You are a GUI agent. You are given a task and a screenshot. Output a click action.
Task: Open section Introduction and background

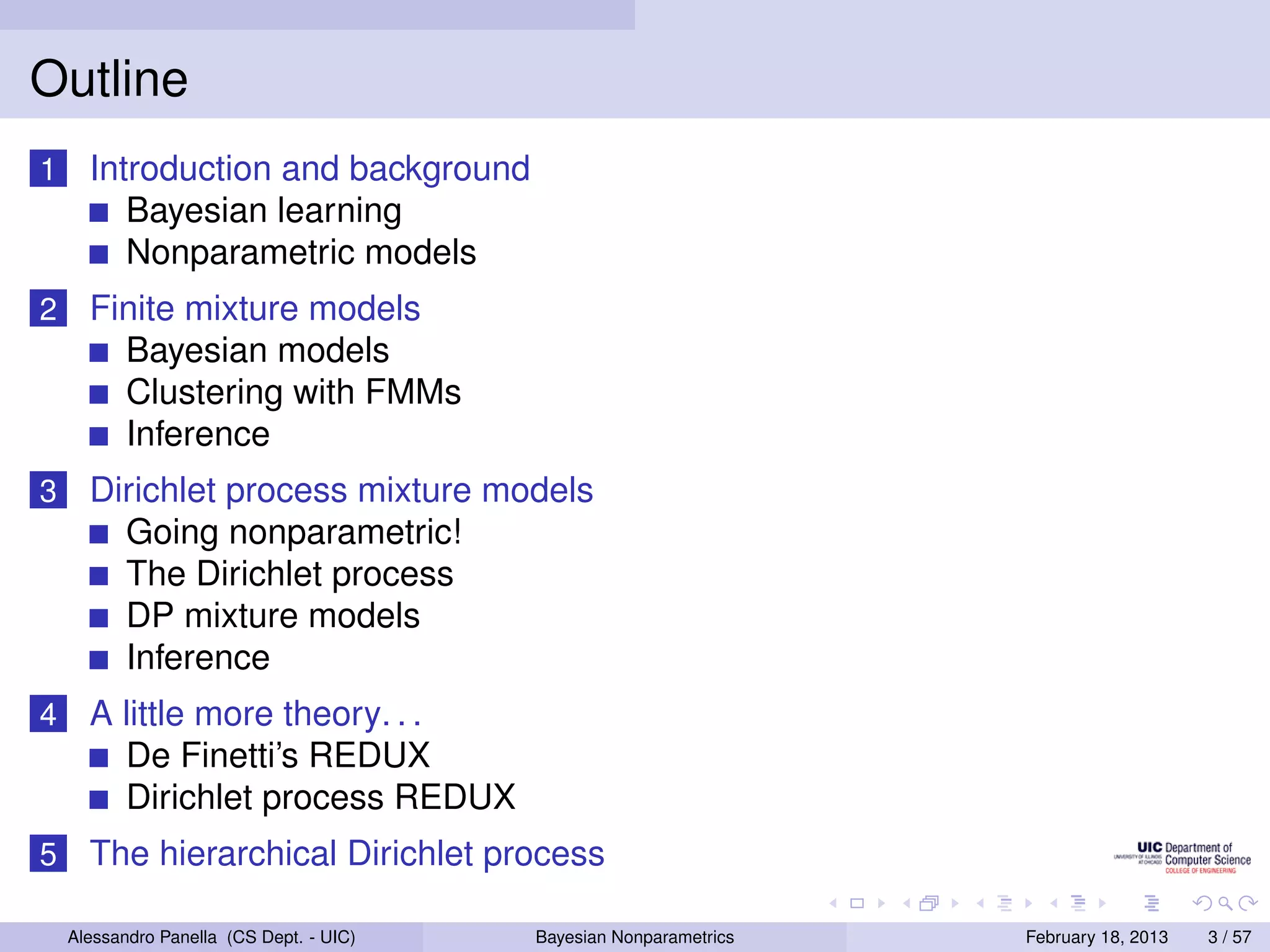pos(310,169)
